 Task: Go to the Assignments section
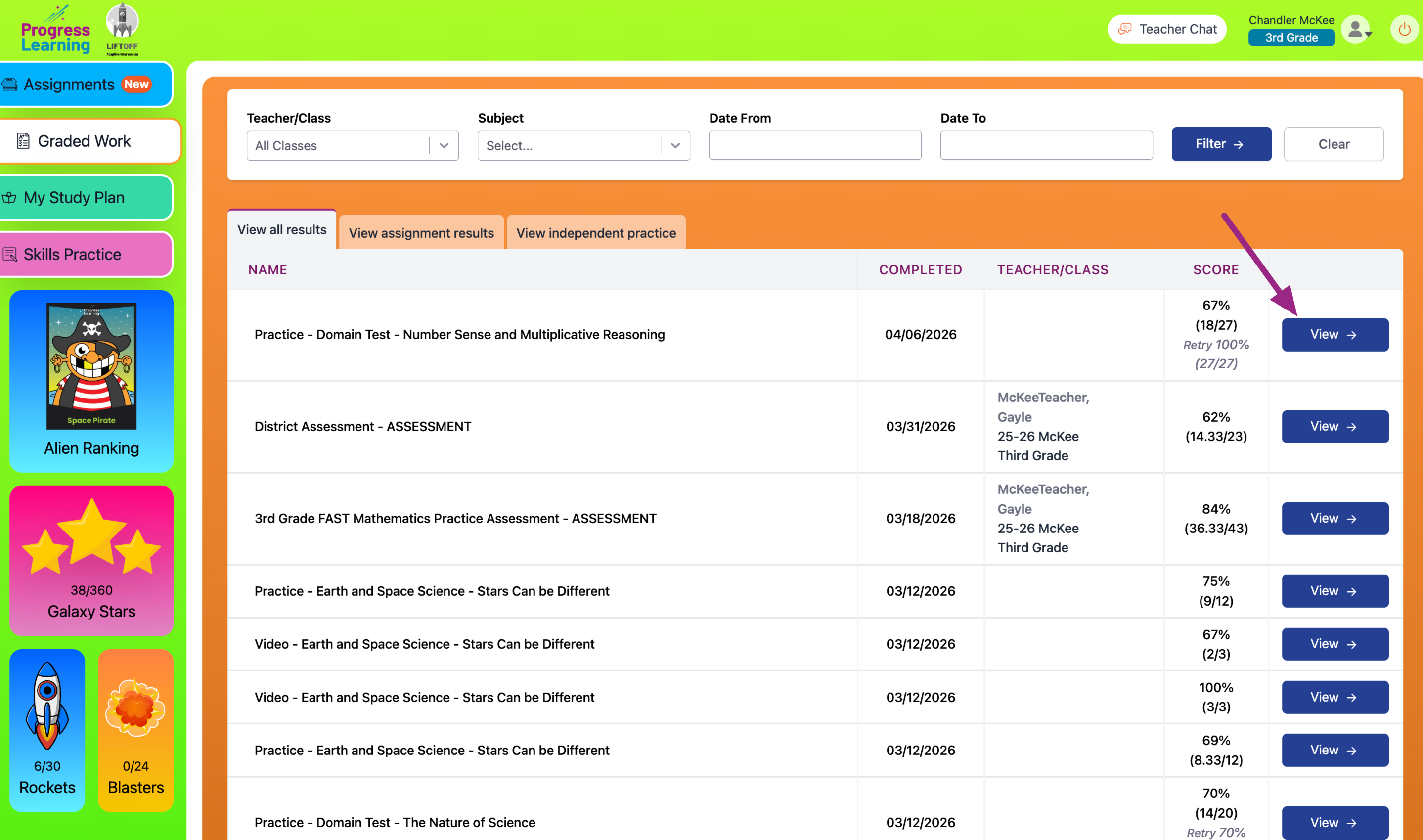[85, 85]
